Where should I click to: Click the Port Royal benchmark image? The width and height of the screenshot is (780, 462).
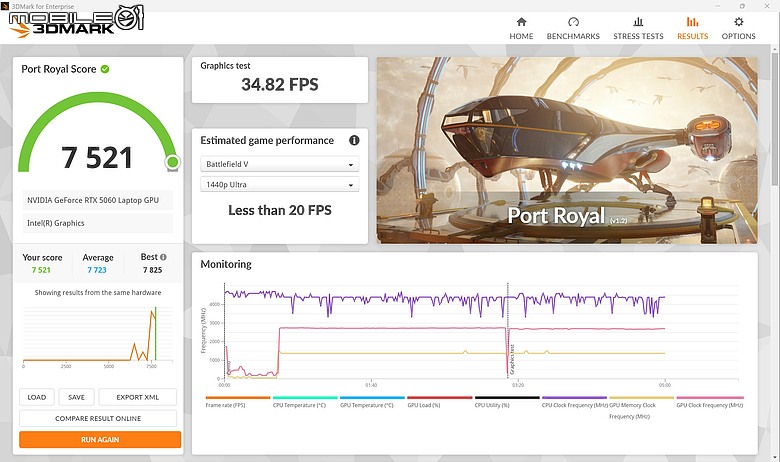pyautogui.click(x=567, y=150)
